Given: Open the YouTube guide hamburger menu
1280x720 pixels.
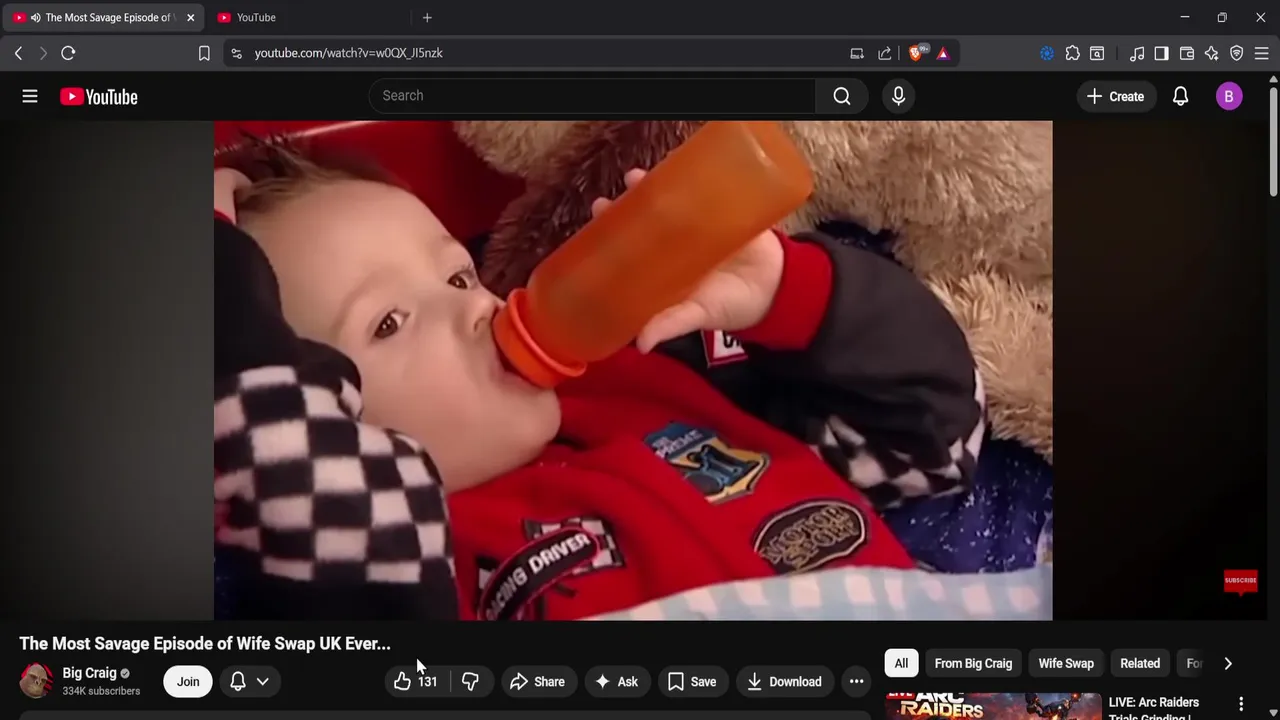Looking at the screenshot, I should tap(30, 96).
